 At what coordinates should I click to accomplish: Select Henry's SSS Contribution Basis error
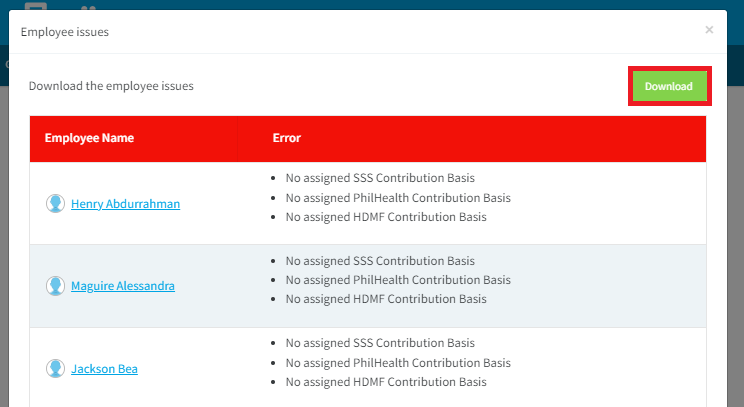380,178
